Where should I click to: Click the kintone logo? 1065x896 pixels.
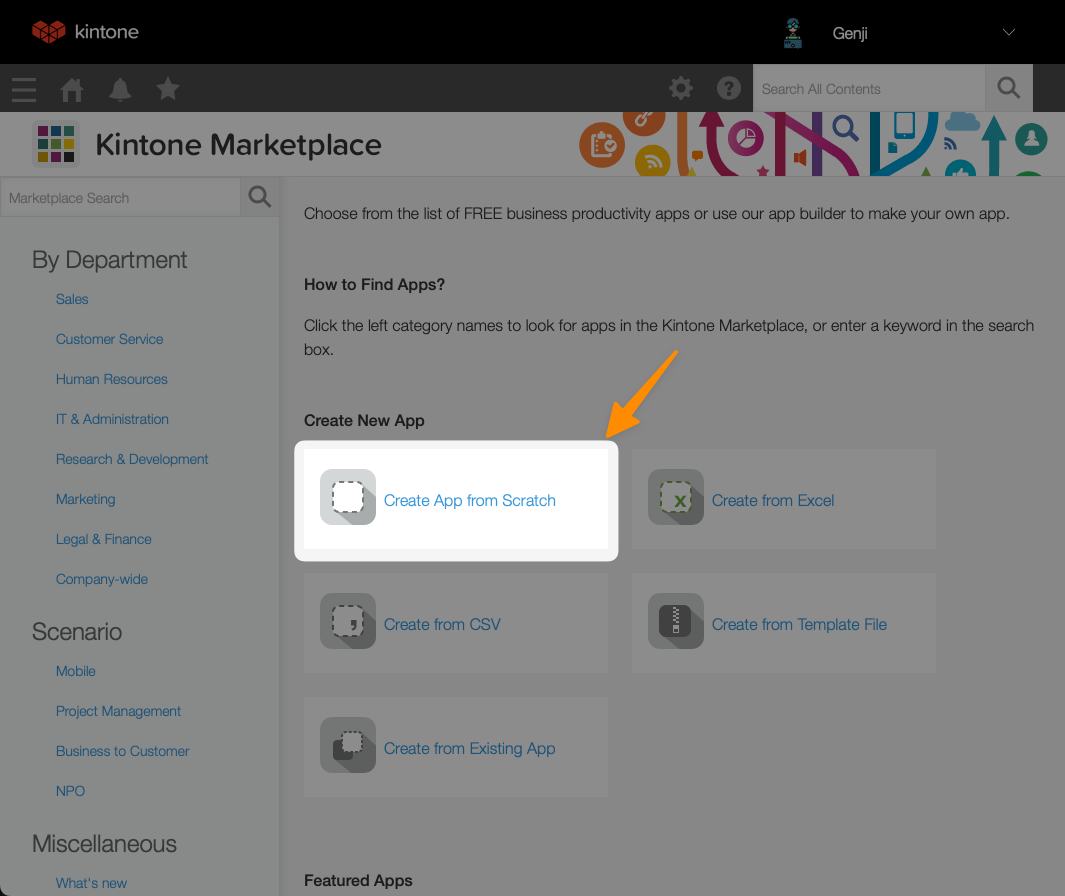coord(85,31)
